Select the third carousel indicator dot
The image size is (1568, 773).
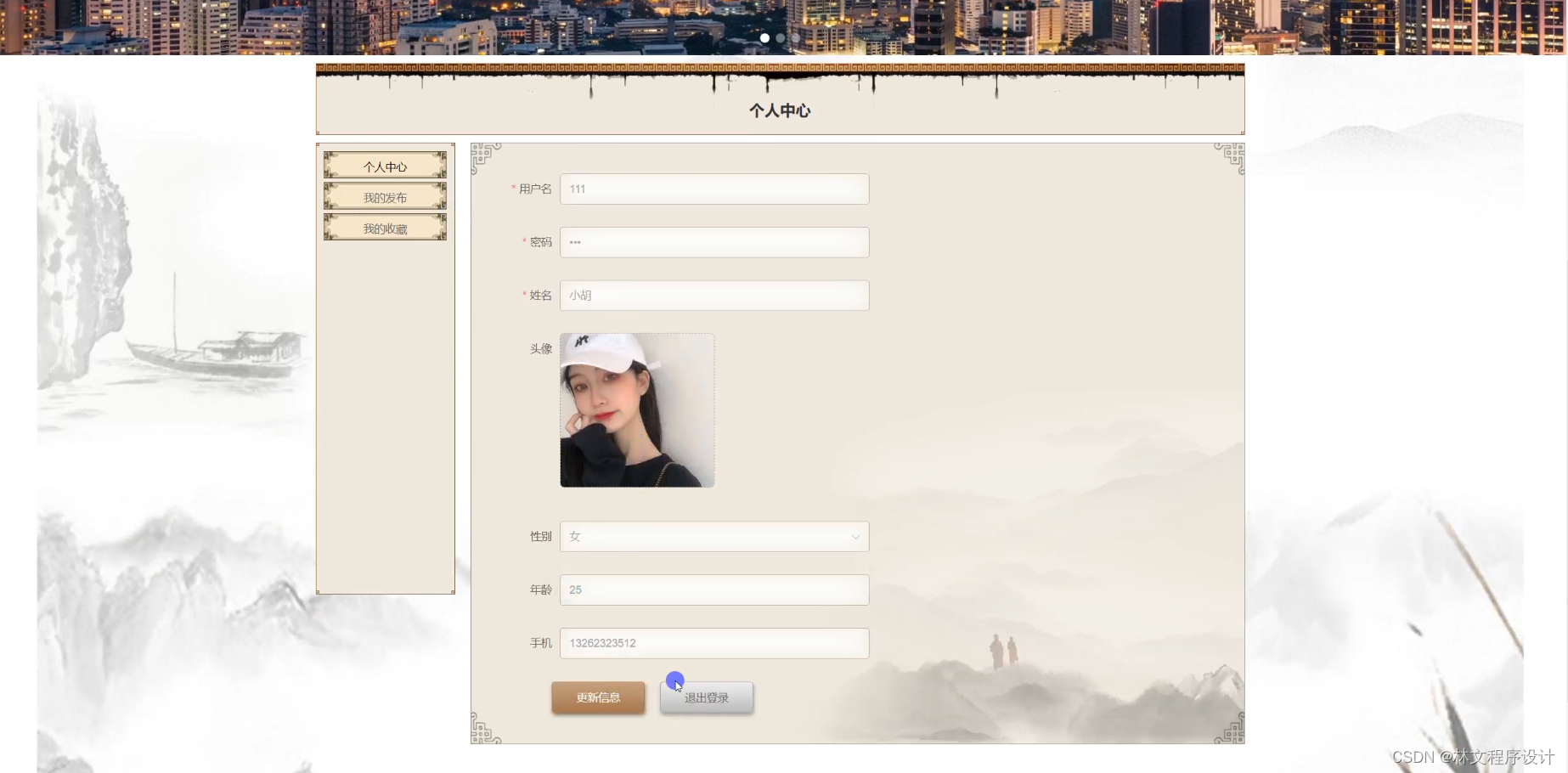click(795, 37)
